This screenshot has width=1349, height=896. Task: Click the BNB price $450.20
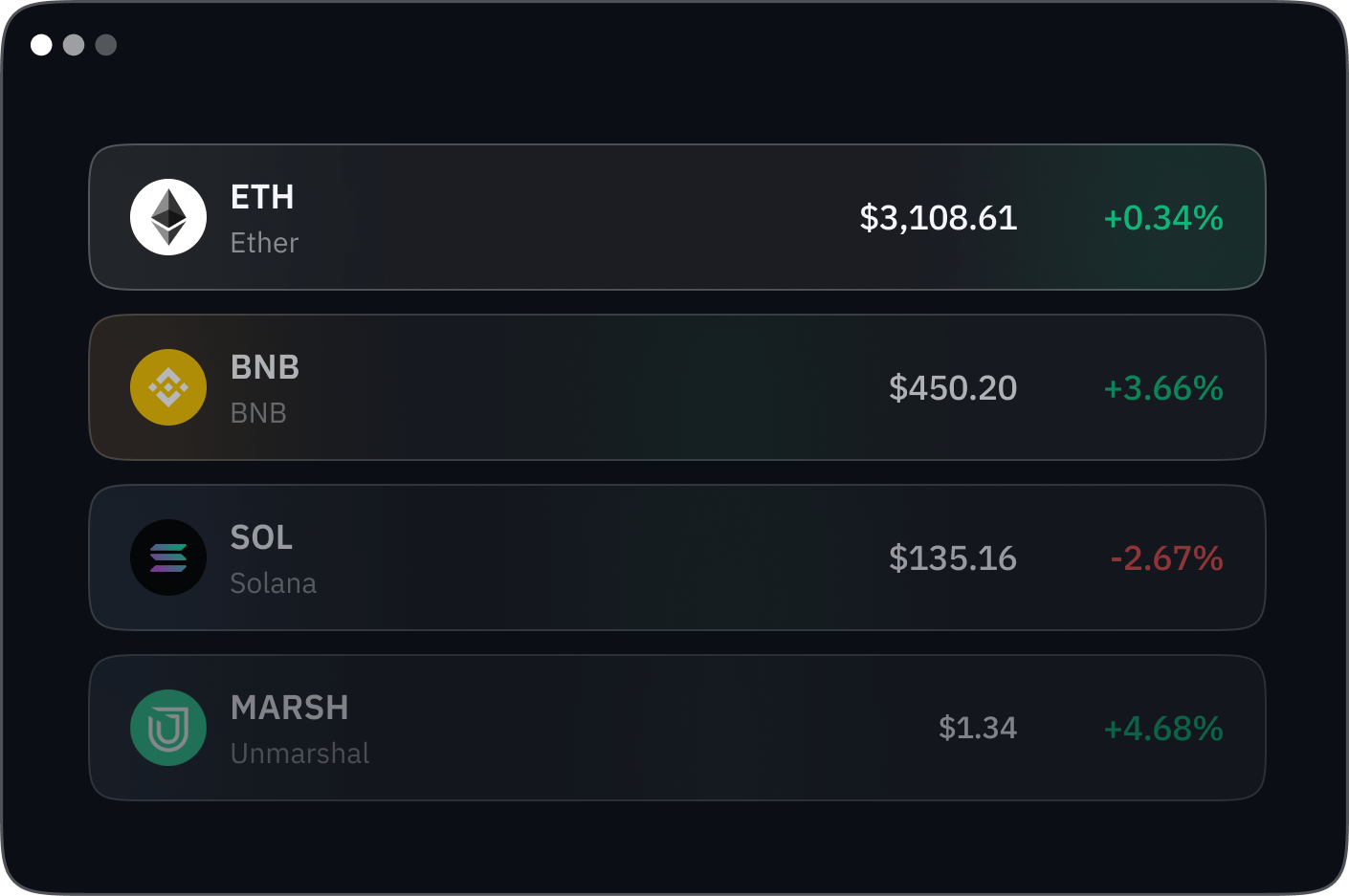(952, 388)
